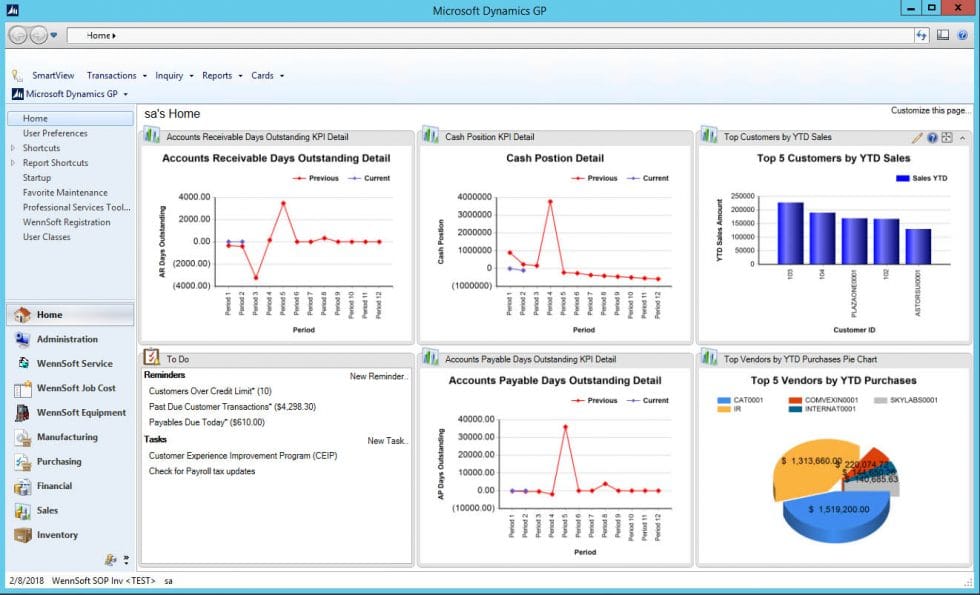Screen dimensions: 980x595
Task: Edit the Top 5 Customers chart using the pencil icon
Action: click(x=917, y=138)
